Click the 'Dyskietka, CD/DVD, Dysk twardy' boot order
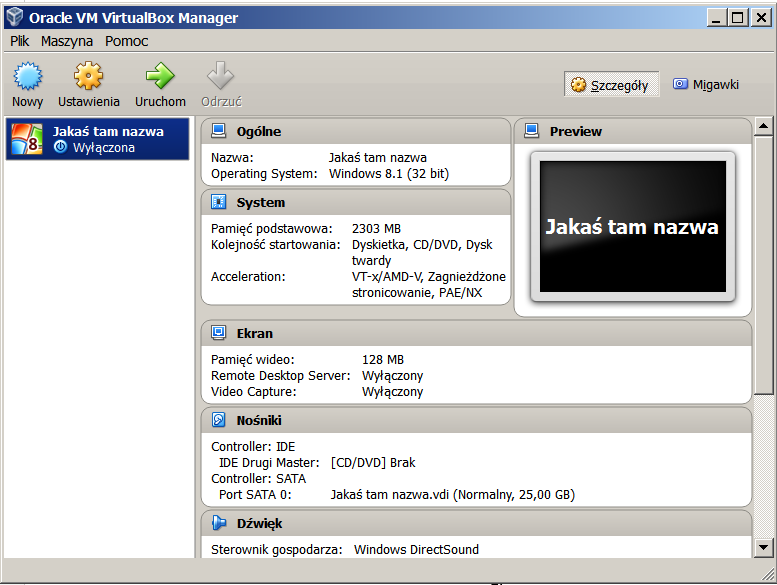The image size is (777, 585). (422, 253)
